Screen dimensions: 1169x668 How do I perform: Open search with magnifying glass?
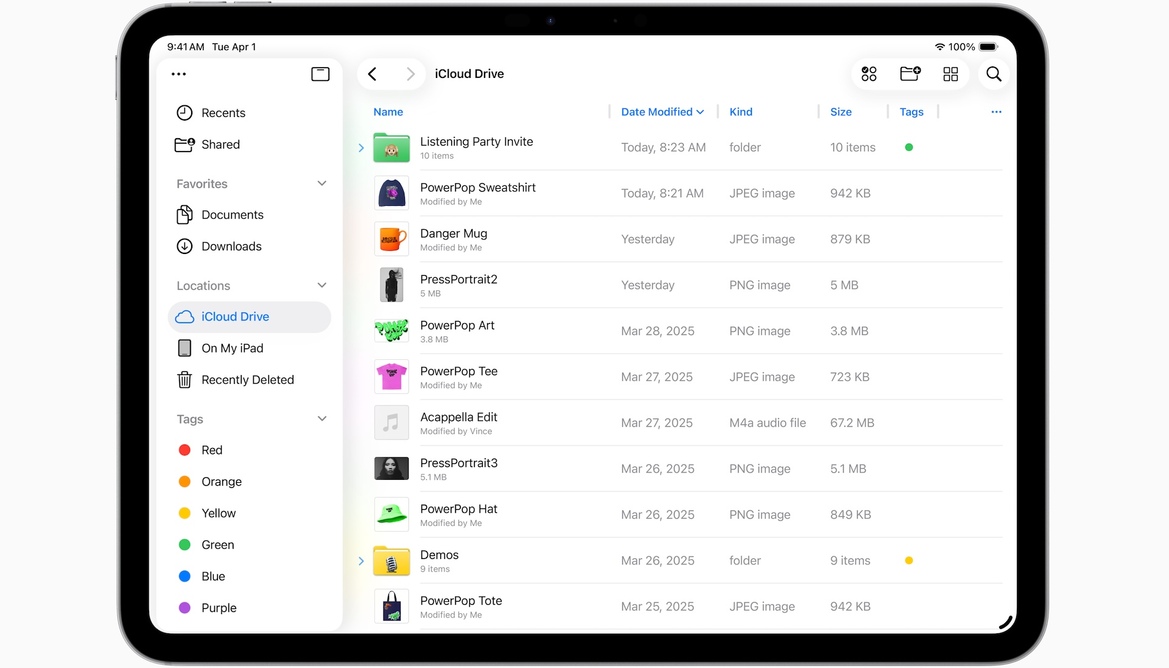[994, 74]
